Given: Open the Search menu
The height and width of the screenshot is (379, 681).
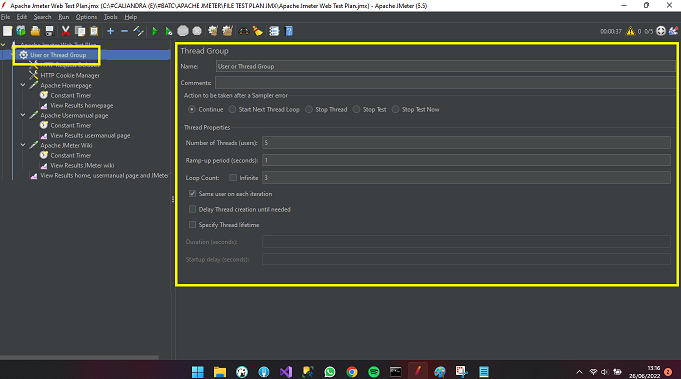Looking at the screenshot, I should pos(42,17).
